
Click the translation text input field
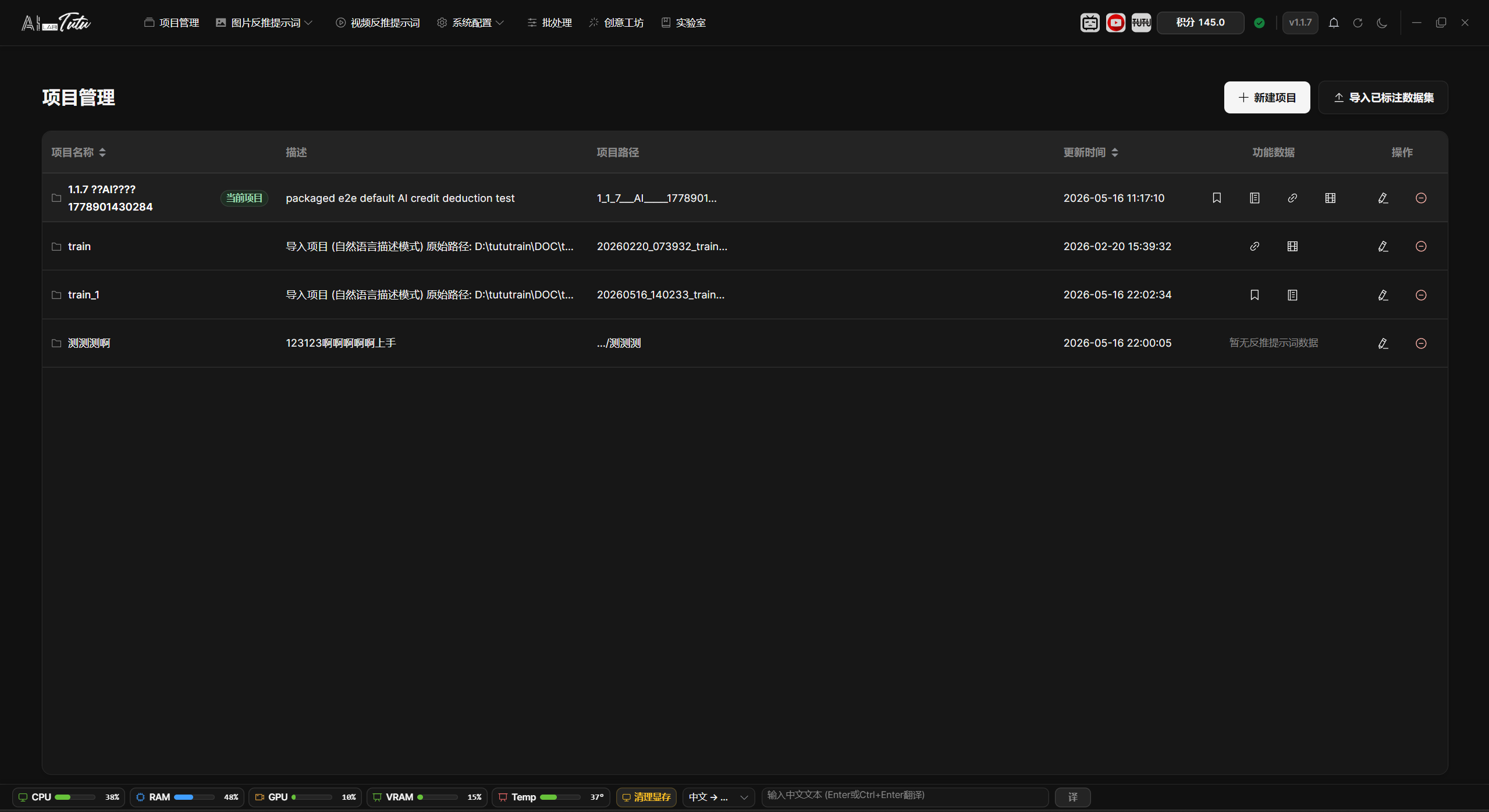pos(905,797)
